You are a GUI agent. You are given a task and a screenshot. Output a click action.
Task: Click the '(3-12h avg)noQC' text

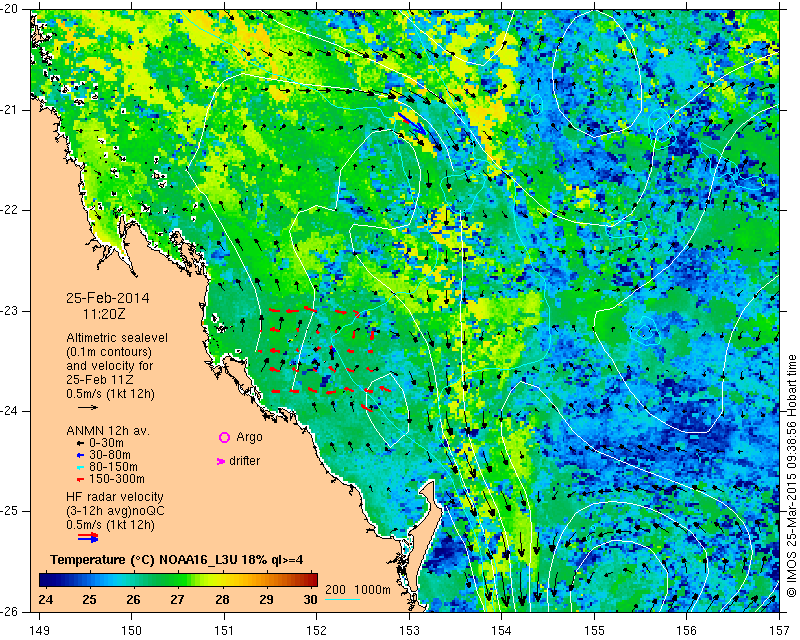tap(115, 511)
